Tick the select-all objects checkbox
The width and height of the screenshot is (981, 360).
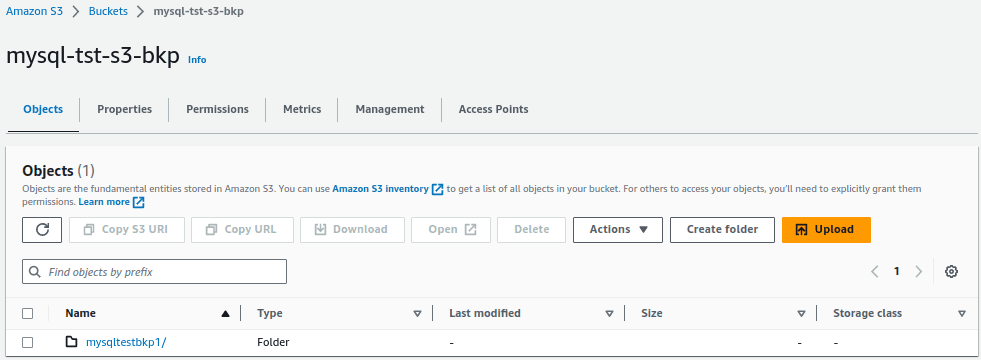click(x=28, y=314)
